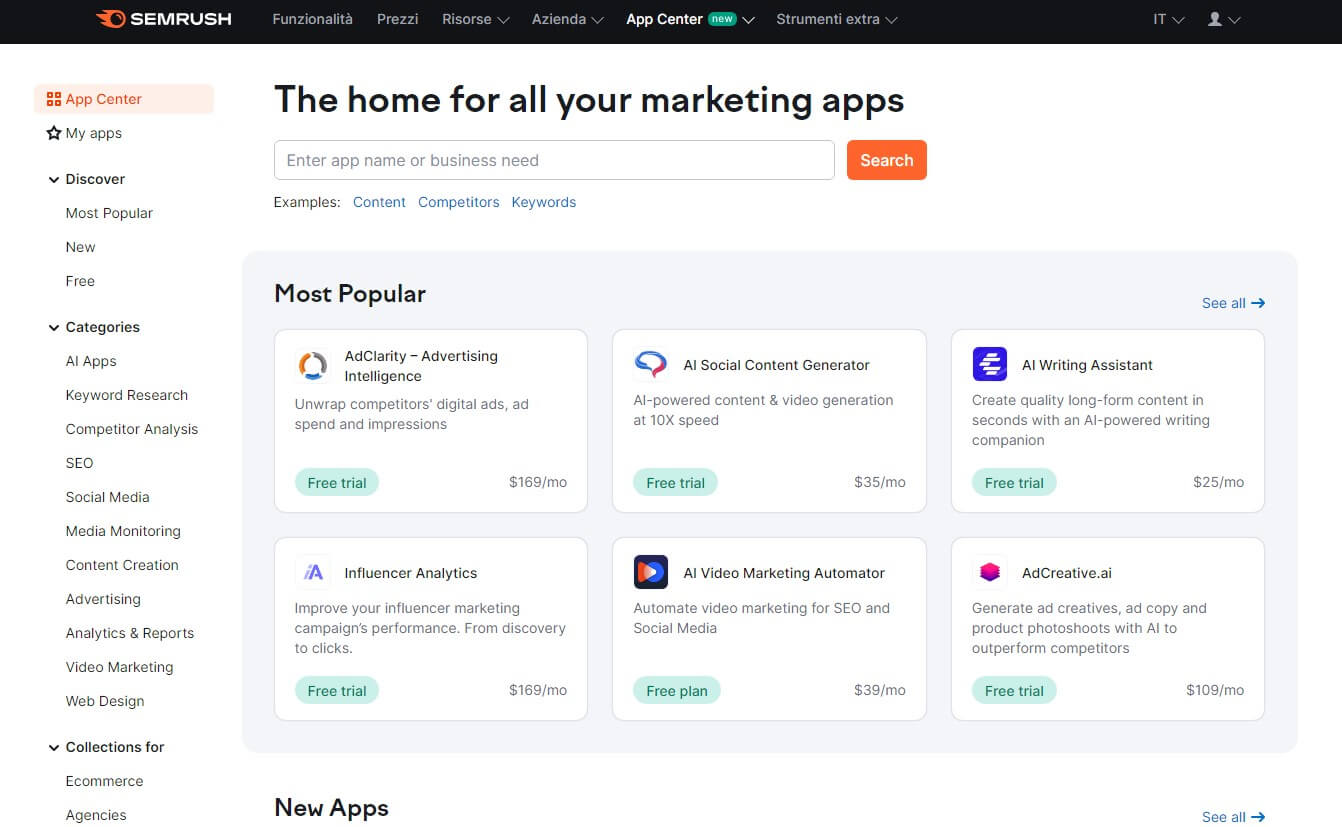Click the Free trial badge on AdClarity

tap(337, 483)
